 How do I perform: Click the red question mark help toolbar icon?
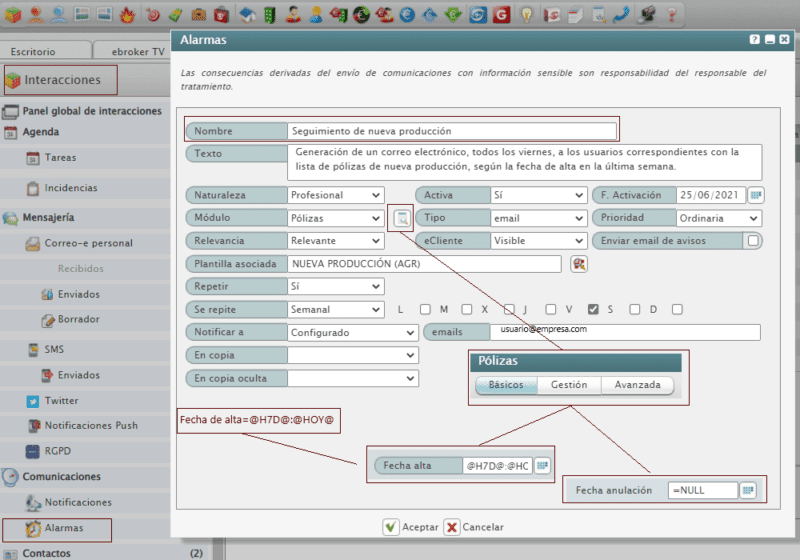pos(671,15)
